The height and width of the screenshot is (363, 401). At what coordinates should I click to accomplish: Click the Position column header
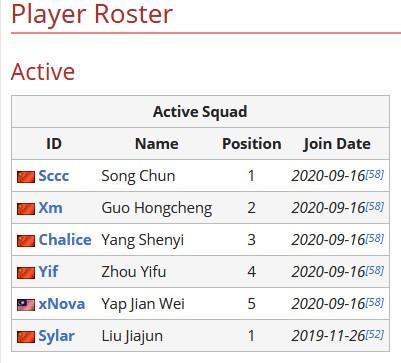tap(252, 144)
